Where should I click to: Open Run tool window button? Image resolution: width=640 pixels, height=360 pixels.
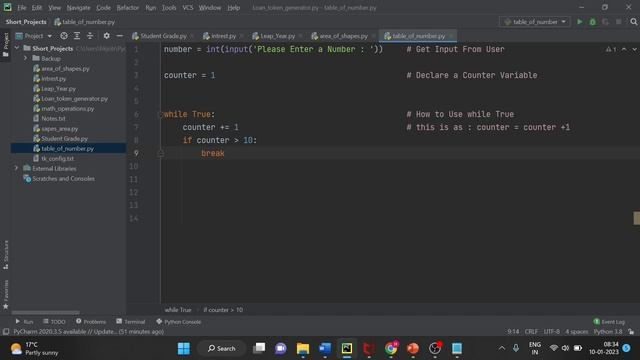click(x=24, y=322)
